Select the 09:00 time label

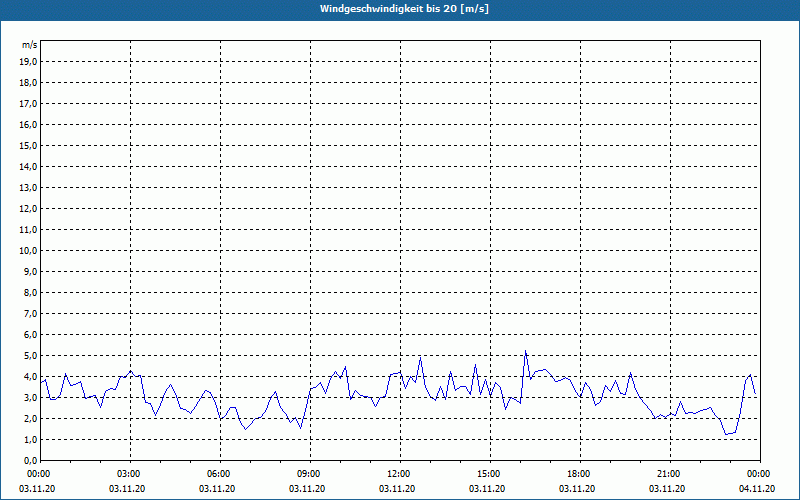tap(310, 474)
